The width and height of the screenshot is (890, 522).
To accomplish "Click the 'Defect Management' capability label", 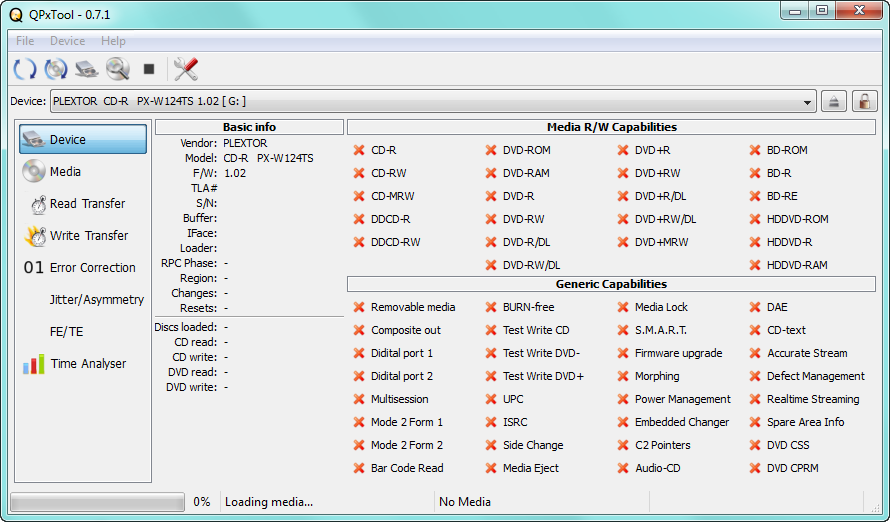I will pos(816,376).
